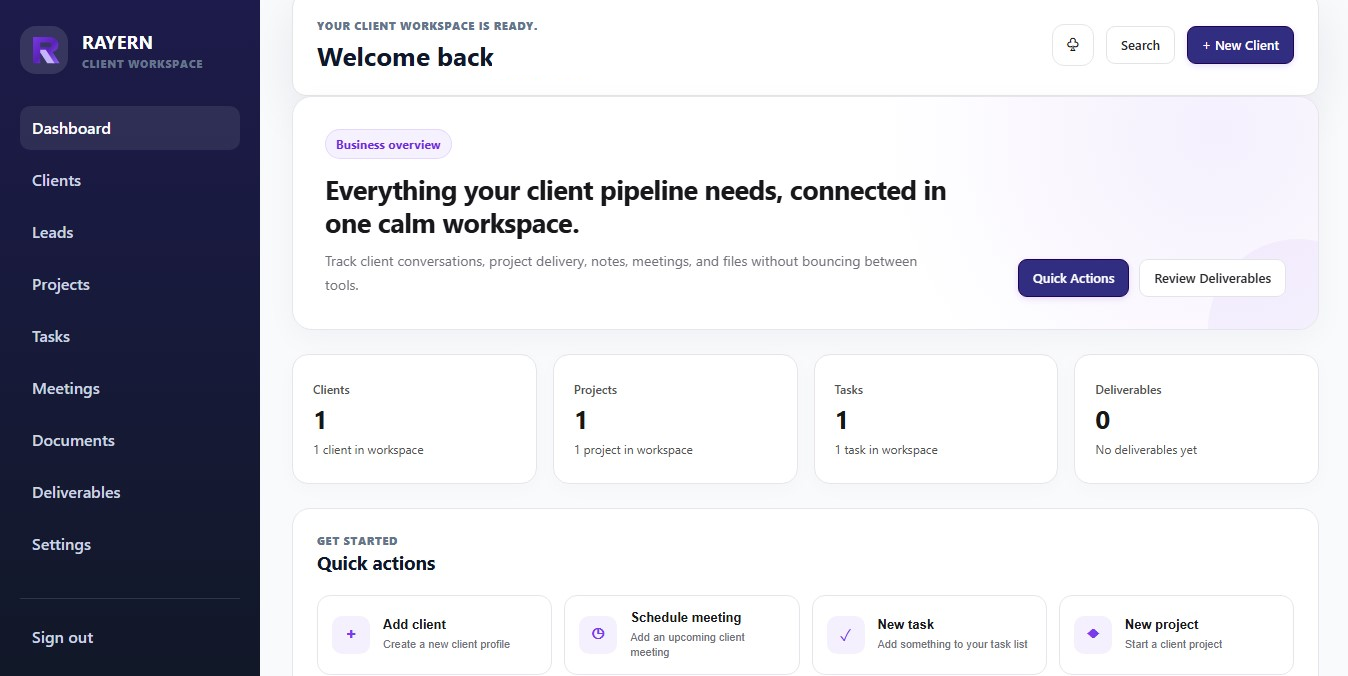Click the Business overview badge
The width and height of the screenshot is (1348, 676).
pyautogui.click(x=388, y=144)
